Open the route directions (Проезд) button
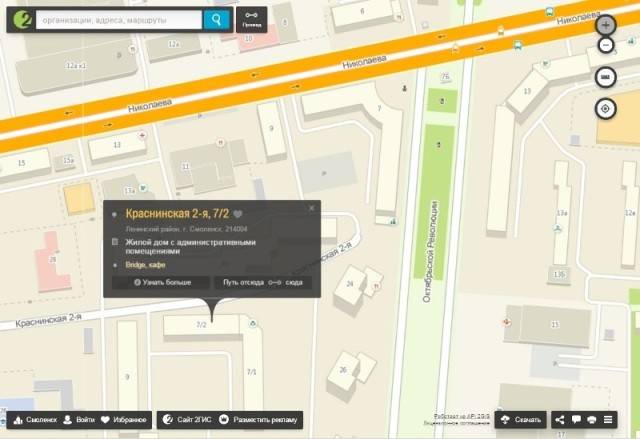 click(252, 19)
